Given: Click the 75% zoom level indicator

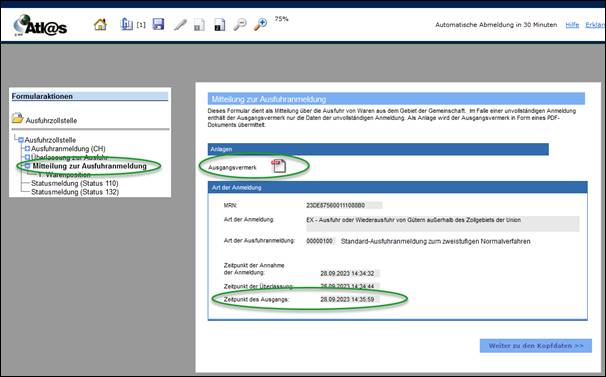Looking at the screenshot, I should click(281, 19).
